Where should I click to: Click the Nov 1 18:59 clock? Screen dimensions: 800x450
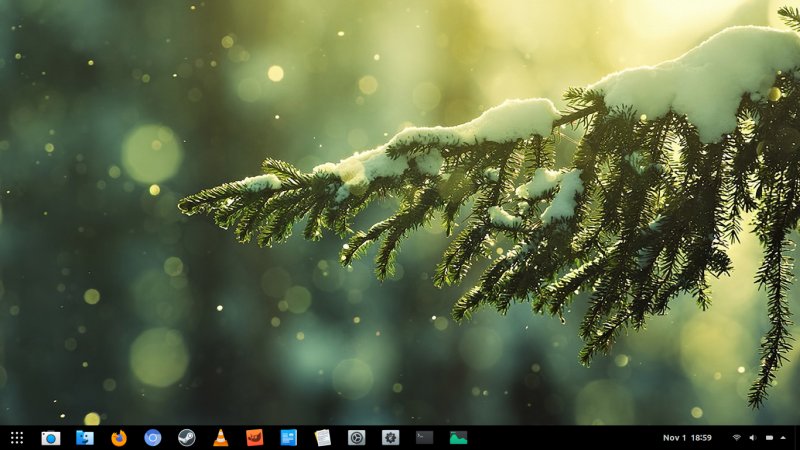pyautogui.click(x=687, y=438)
